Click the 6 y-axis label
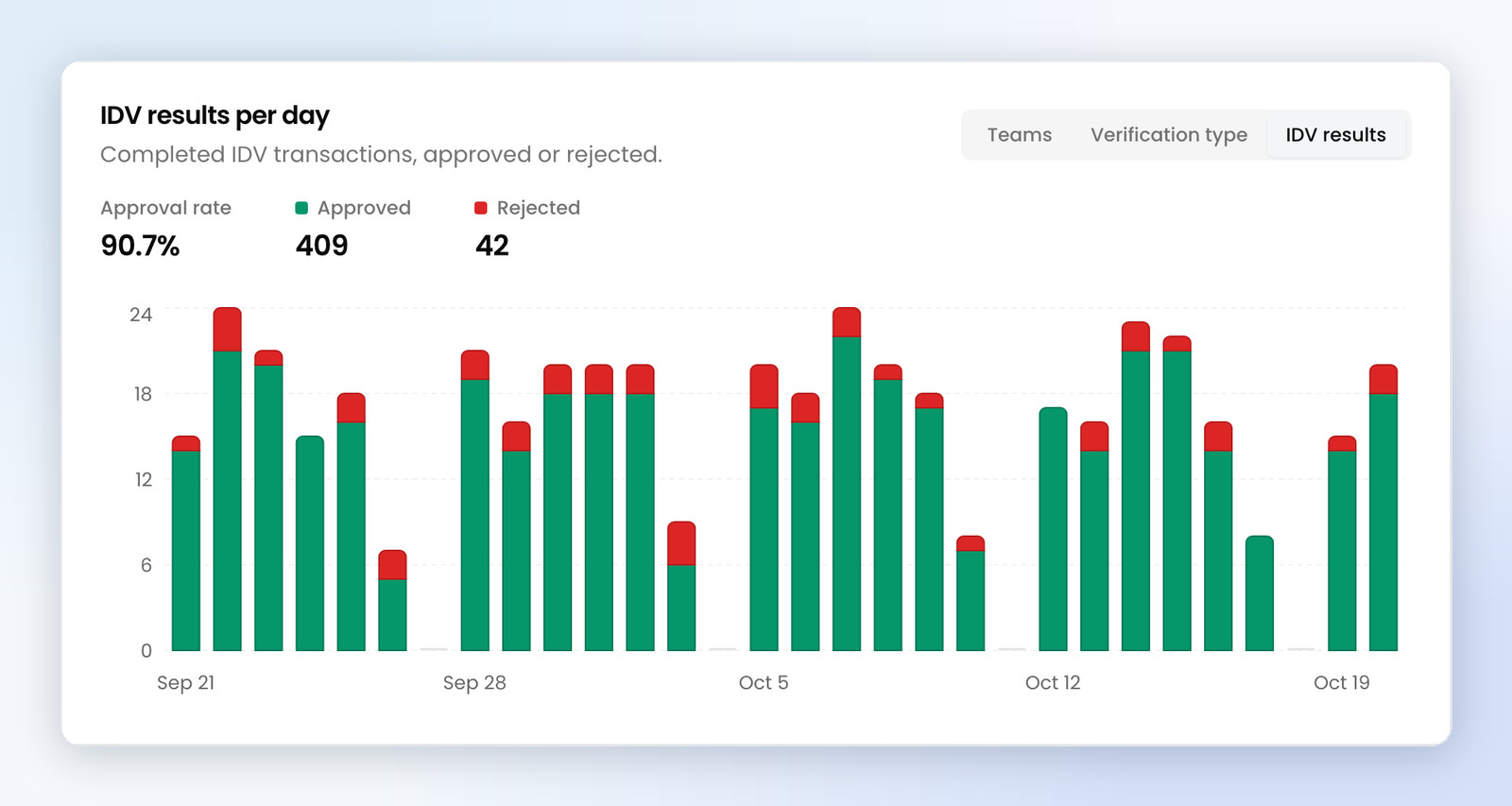Image resolution: width=1512 pixels, height=806 pixels. tap(146, 565)
